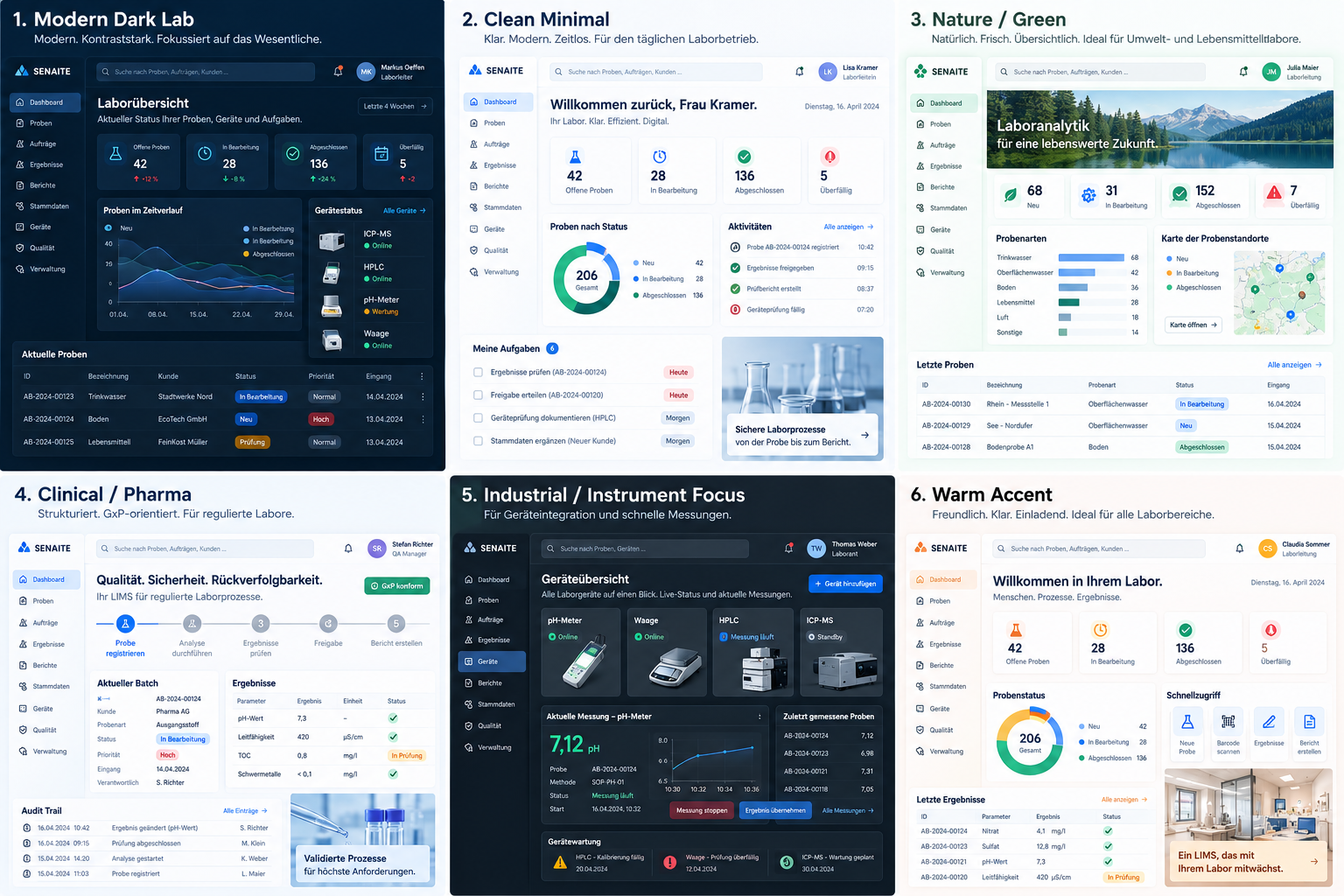
Task: Open the Alle Einträge link in Audit Trail
Action: coord(245,811)
